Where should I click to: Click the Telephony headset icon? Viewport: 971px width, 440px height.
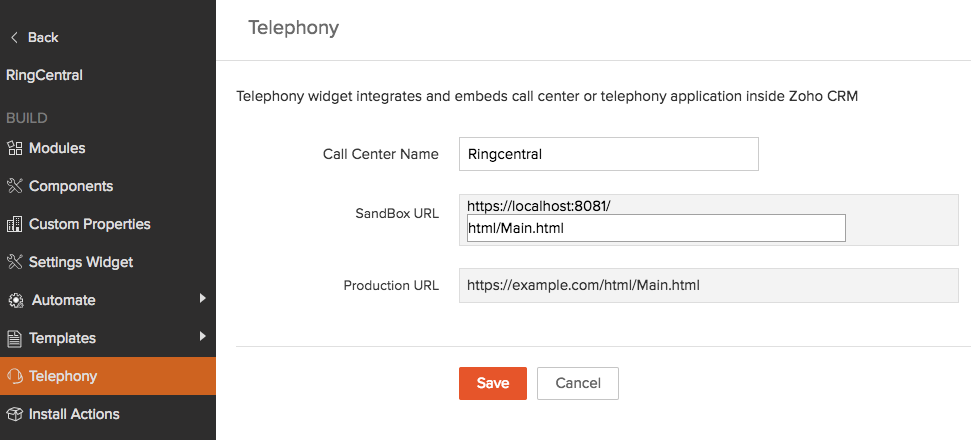14,376
